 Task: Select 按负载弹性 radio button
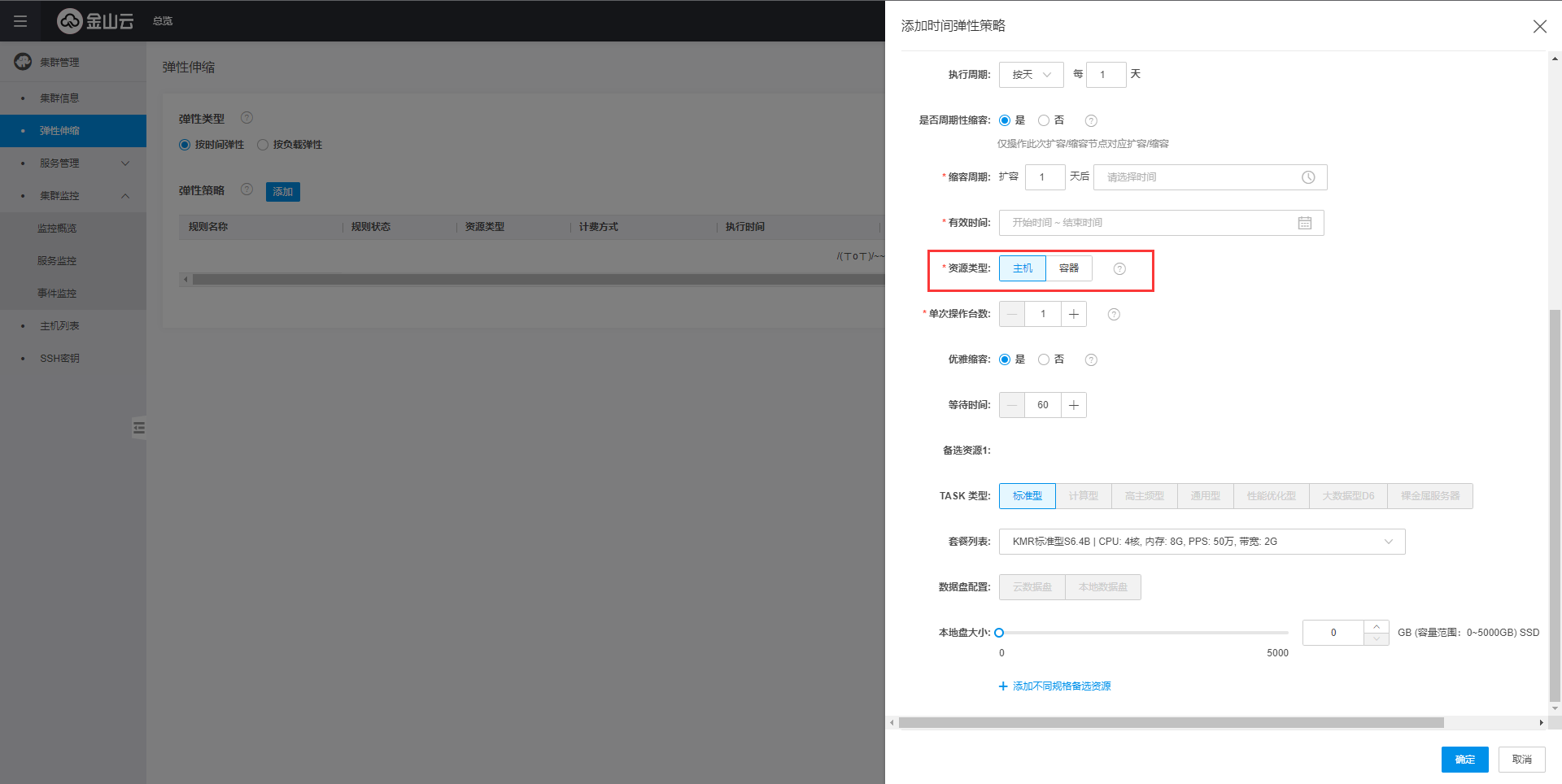[x=263, y=145]
